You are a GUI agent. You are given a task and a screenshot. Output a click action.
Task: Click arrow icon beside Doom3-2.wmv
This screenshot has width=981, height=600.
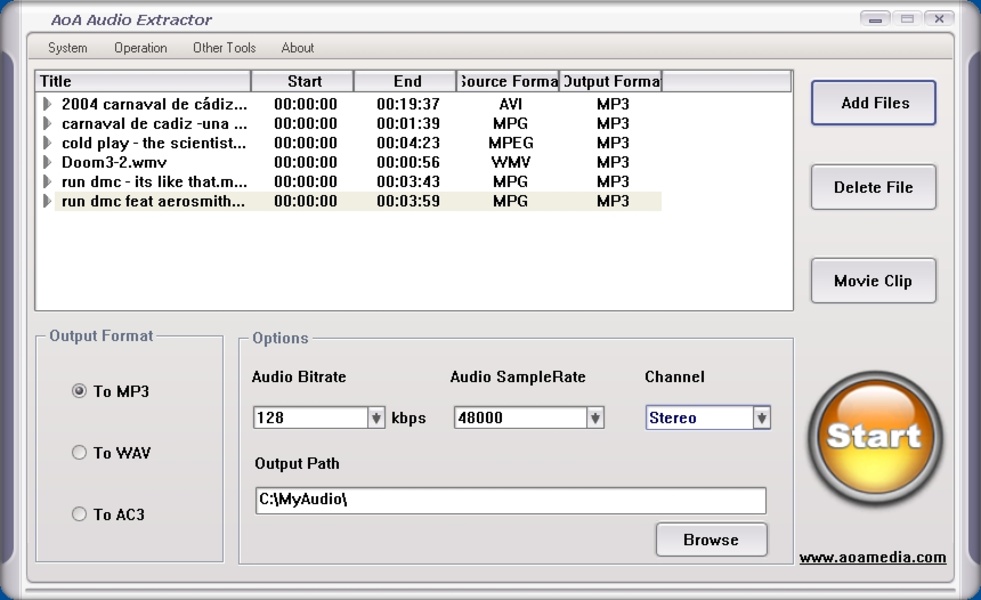47,162
